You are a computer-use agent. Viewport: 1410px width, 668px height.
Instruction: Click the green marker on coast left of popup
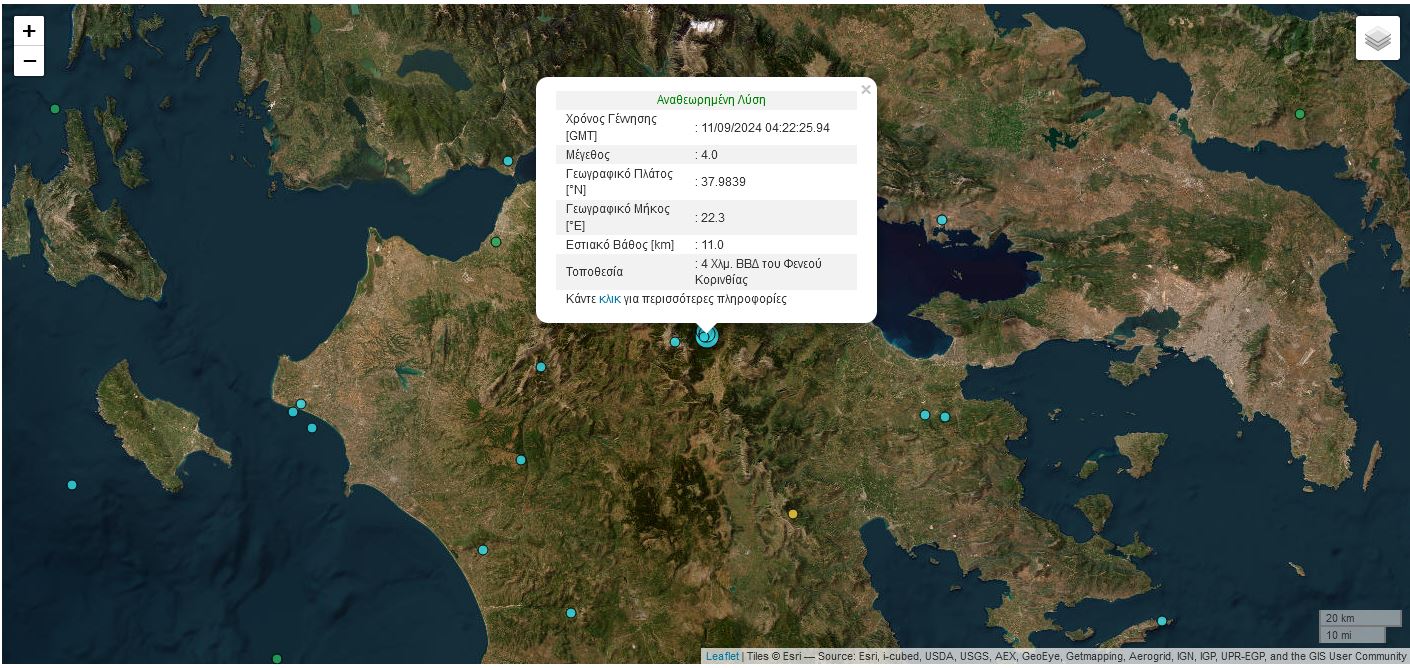tap(496, 242)
